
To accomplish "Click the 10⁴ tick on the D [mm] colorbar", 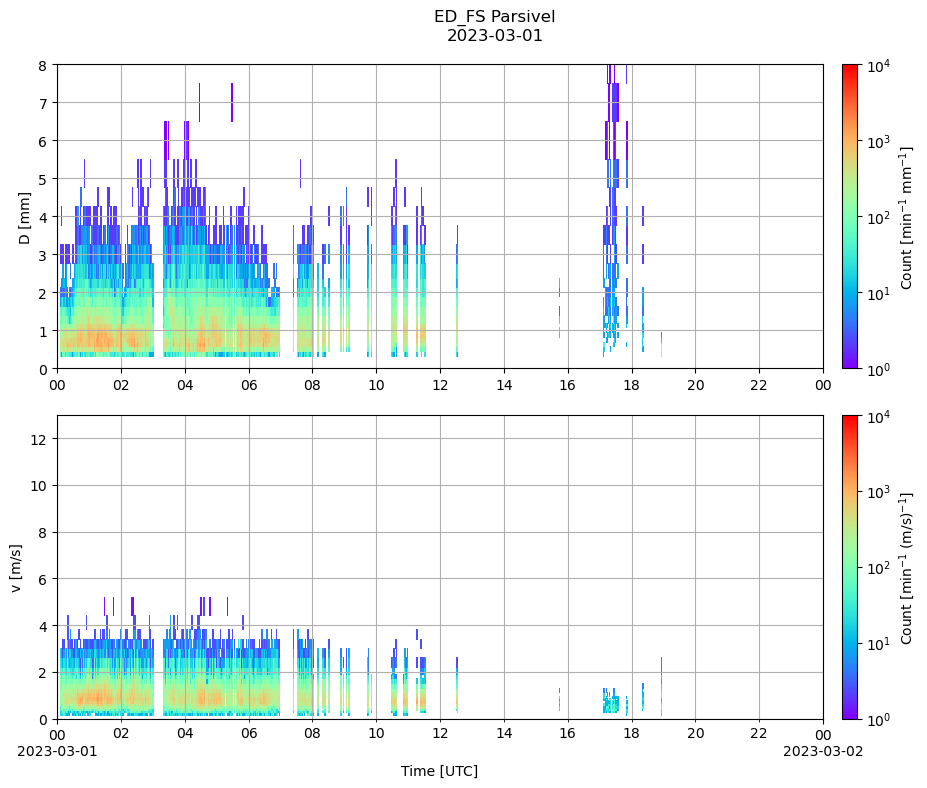I will click(x=879, y=66).
